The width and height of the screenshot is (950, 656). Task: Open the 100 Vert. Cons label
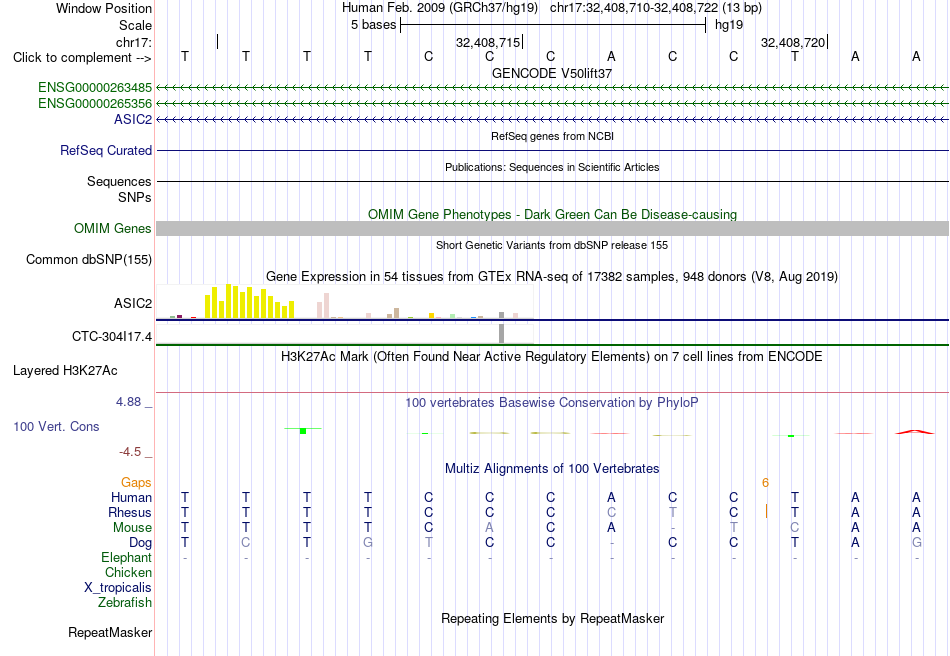click(56, 426)
